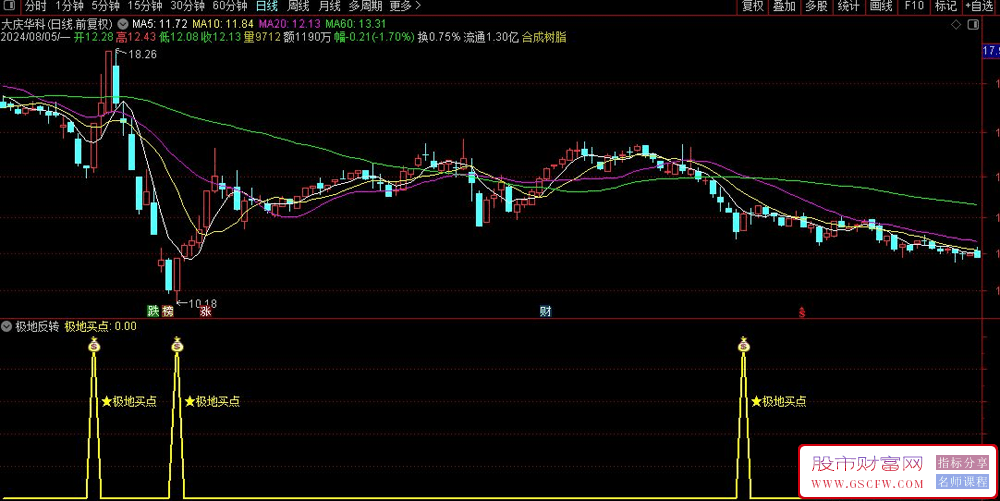Click the 标记 mark button
This screenshot has width=1000, height=501.
946,6
